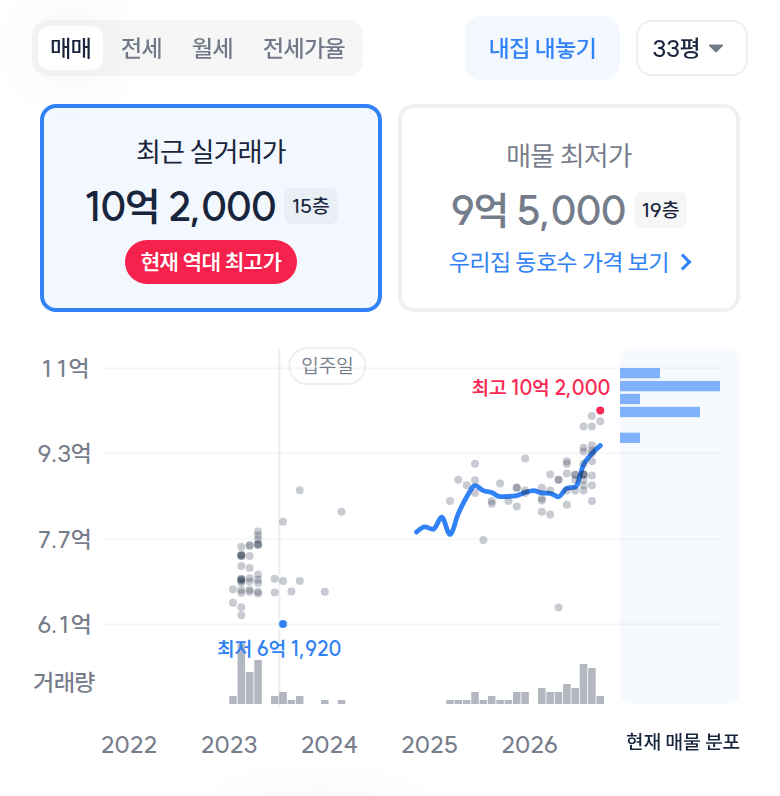This screenshot has width=780, height=796.
Task: Switch to the 전세 tab
Action: (x=141, y=48)
